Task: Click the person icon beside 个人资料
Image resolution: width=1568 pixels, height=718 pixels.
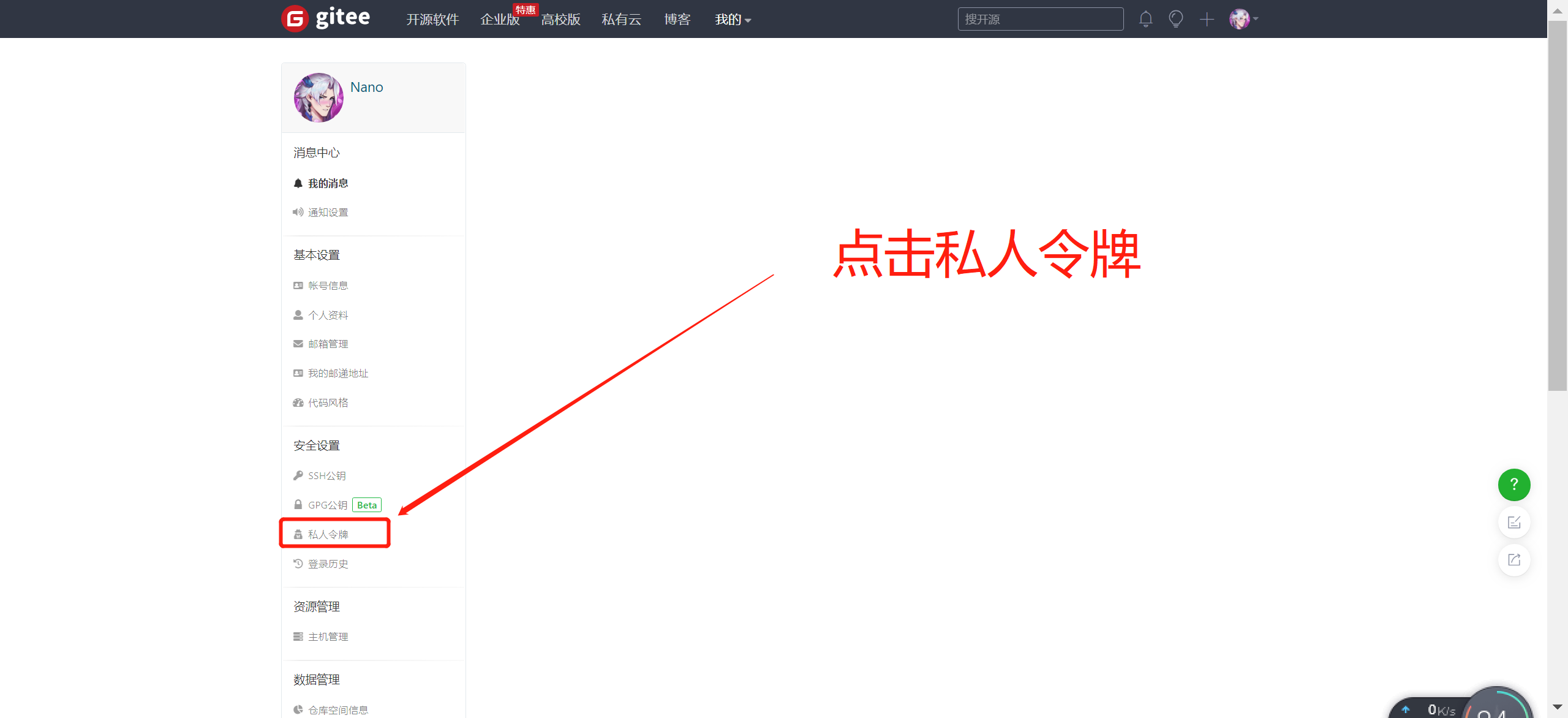Action: tap(298, 315)
